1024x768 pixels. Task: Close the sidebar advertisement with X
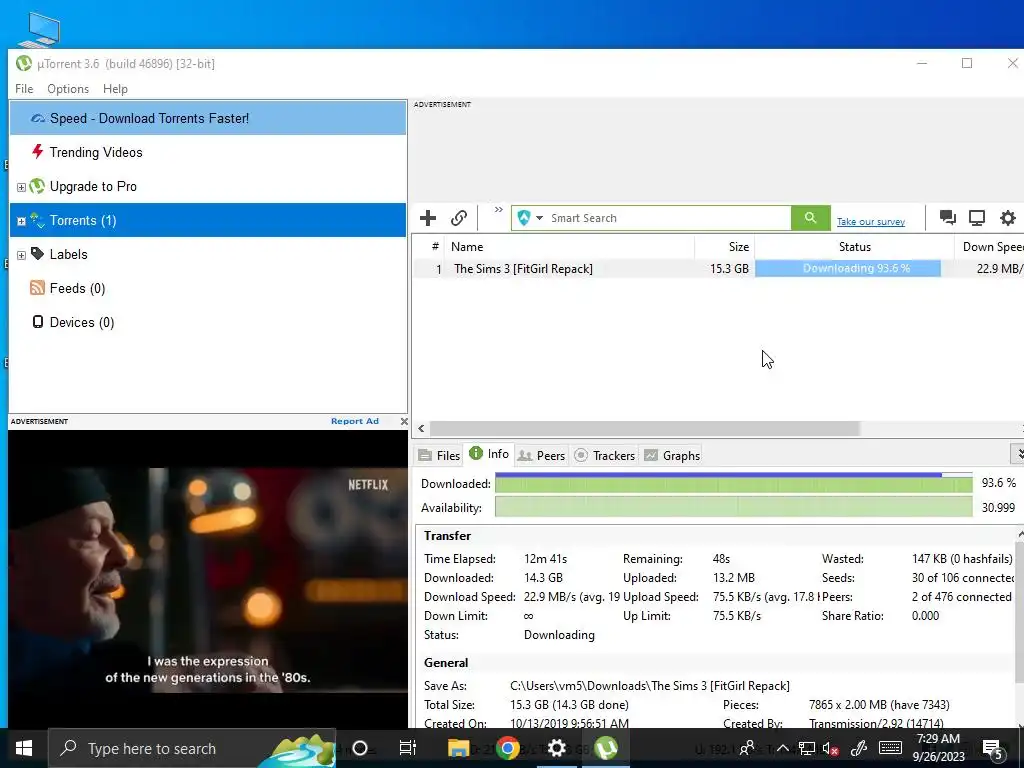click(404, 421)
